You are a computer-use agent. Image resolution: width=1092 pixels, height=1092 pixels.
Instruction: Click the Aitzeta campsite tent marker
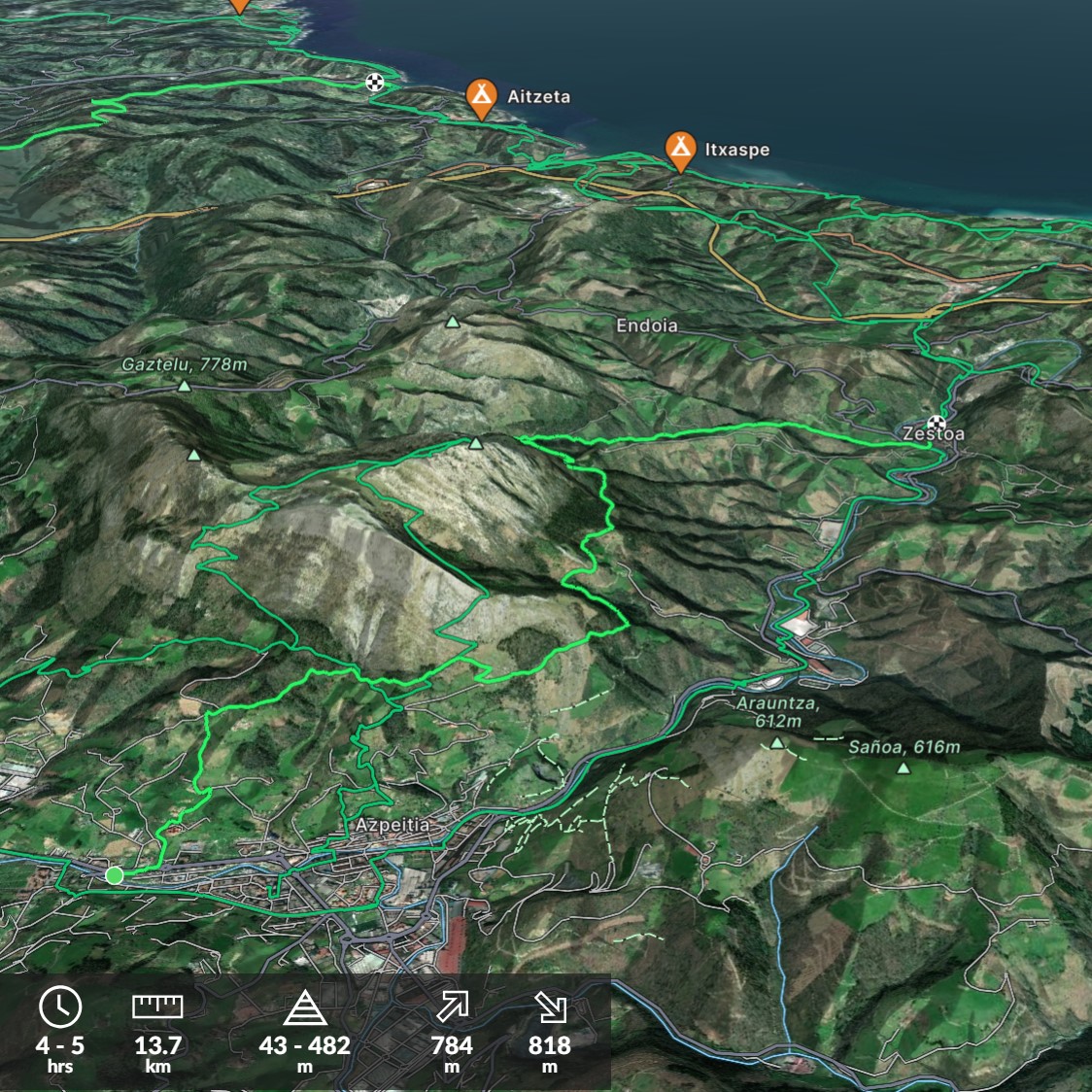coord(481,96)
